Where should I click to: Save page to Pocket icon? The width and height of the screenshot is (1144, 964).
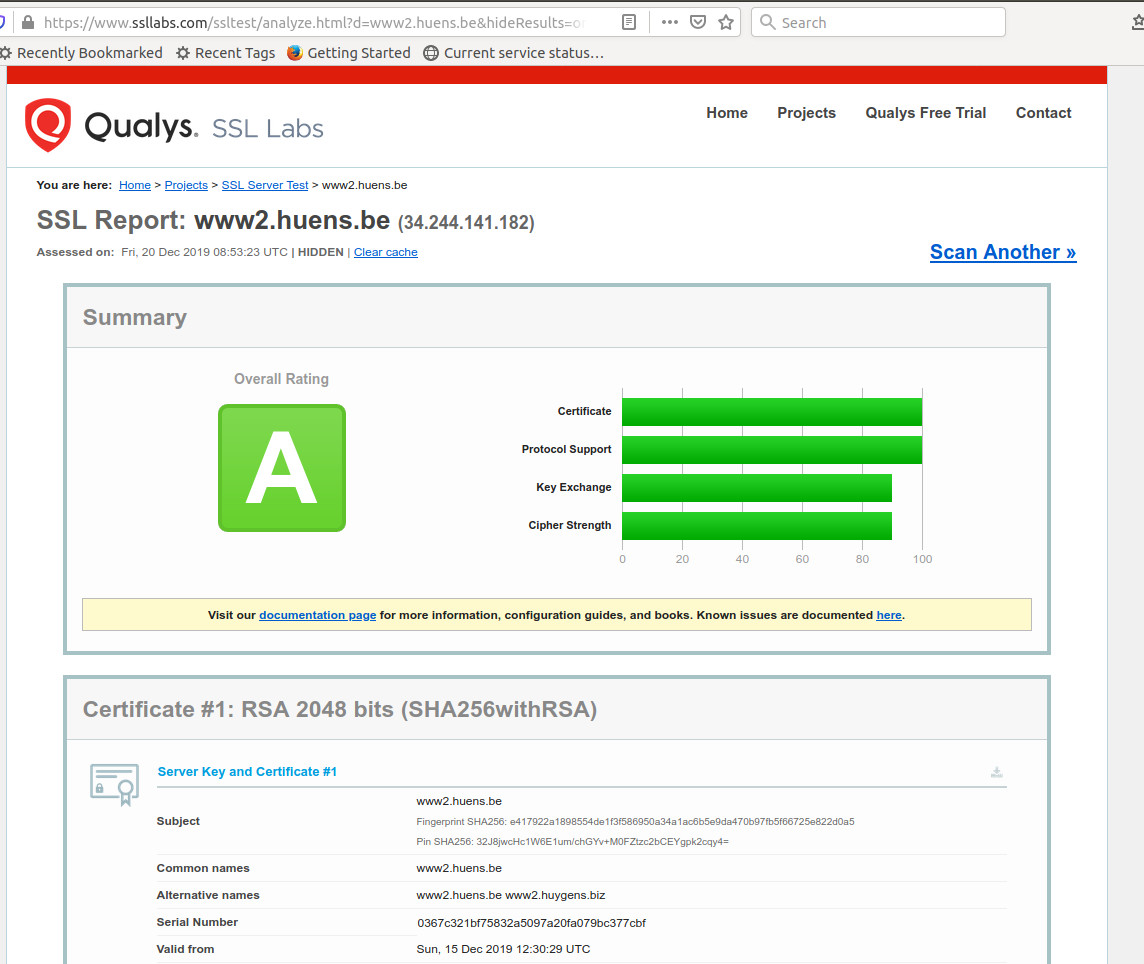(x=698, y=22)
